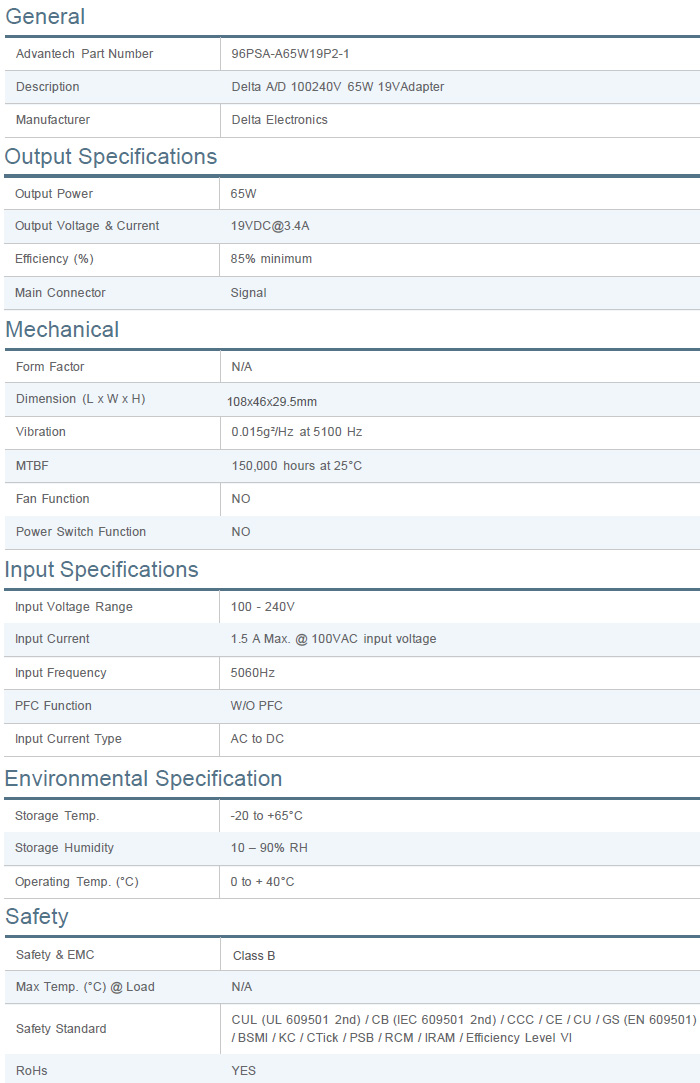Select the 65W output power value
This screenshot has height=1083, width=700.
[243, 194]
